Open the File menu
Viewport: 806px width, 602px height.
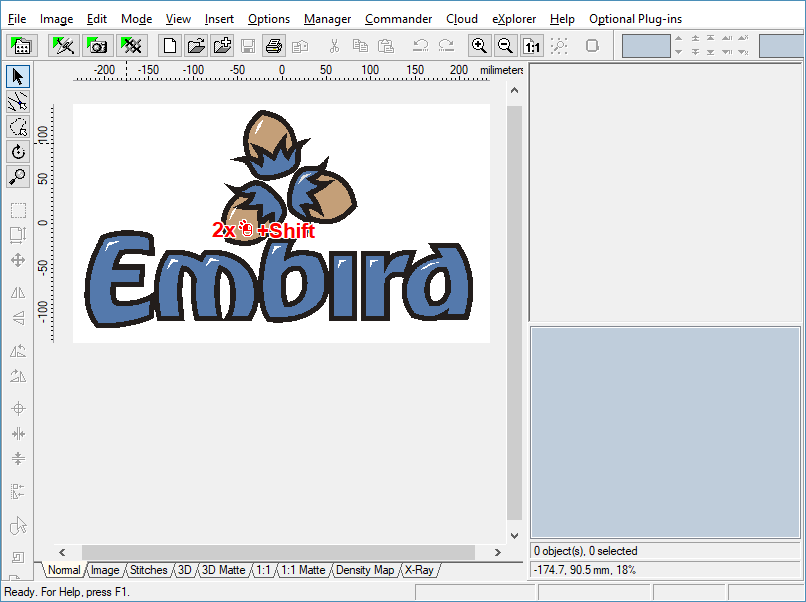(17, 19)
